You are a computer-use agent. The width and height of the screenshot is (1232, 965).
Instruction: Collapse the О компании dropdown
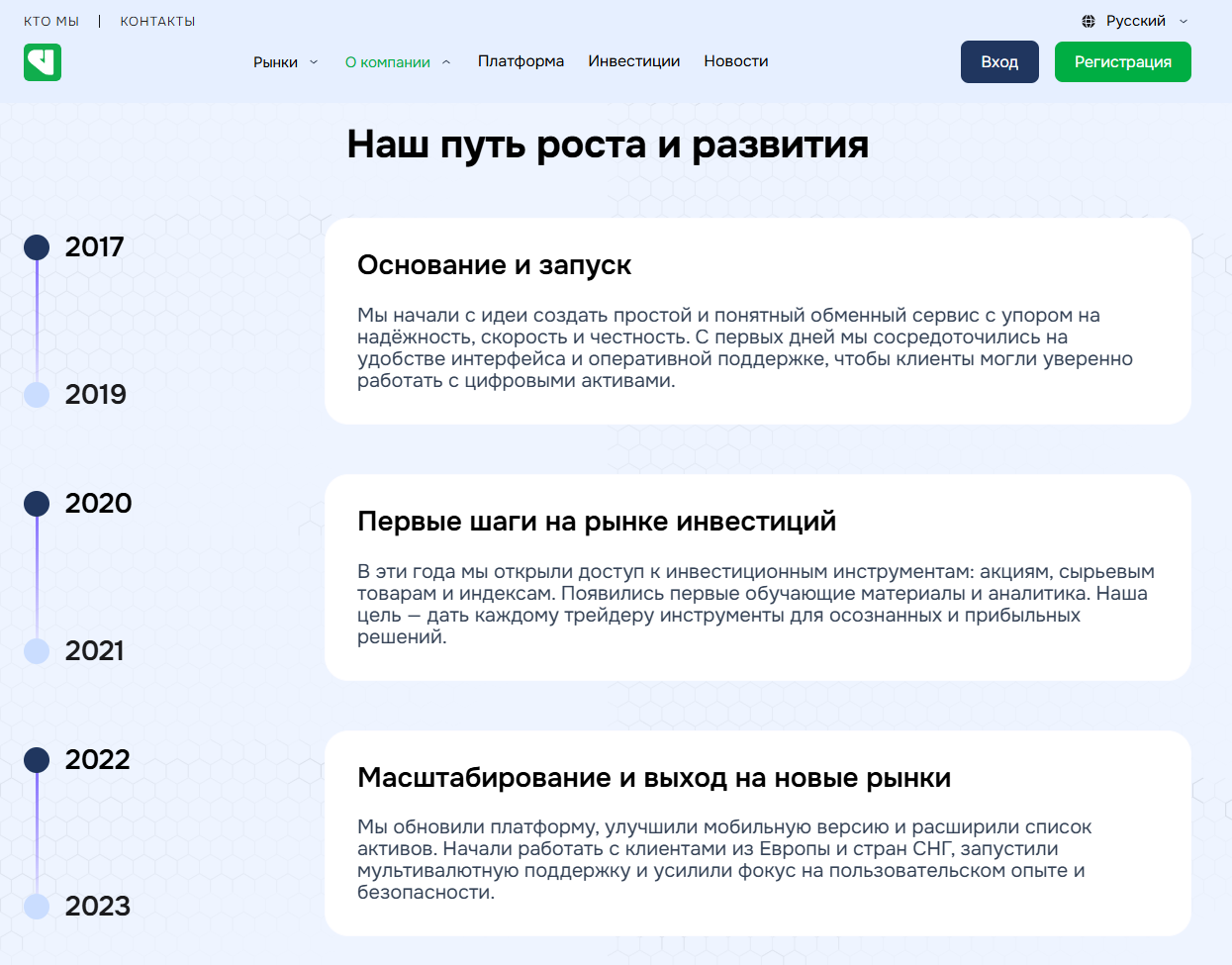point(446,62)
